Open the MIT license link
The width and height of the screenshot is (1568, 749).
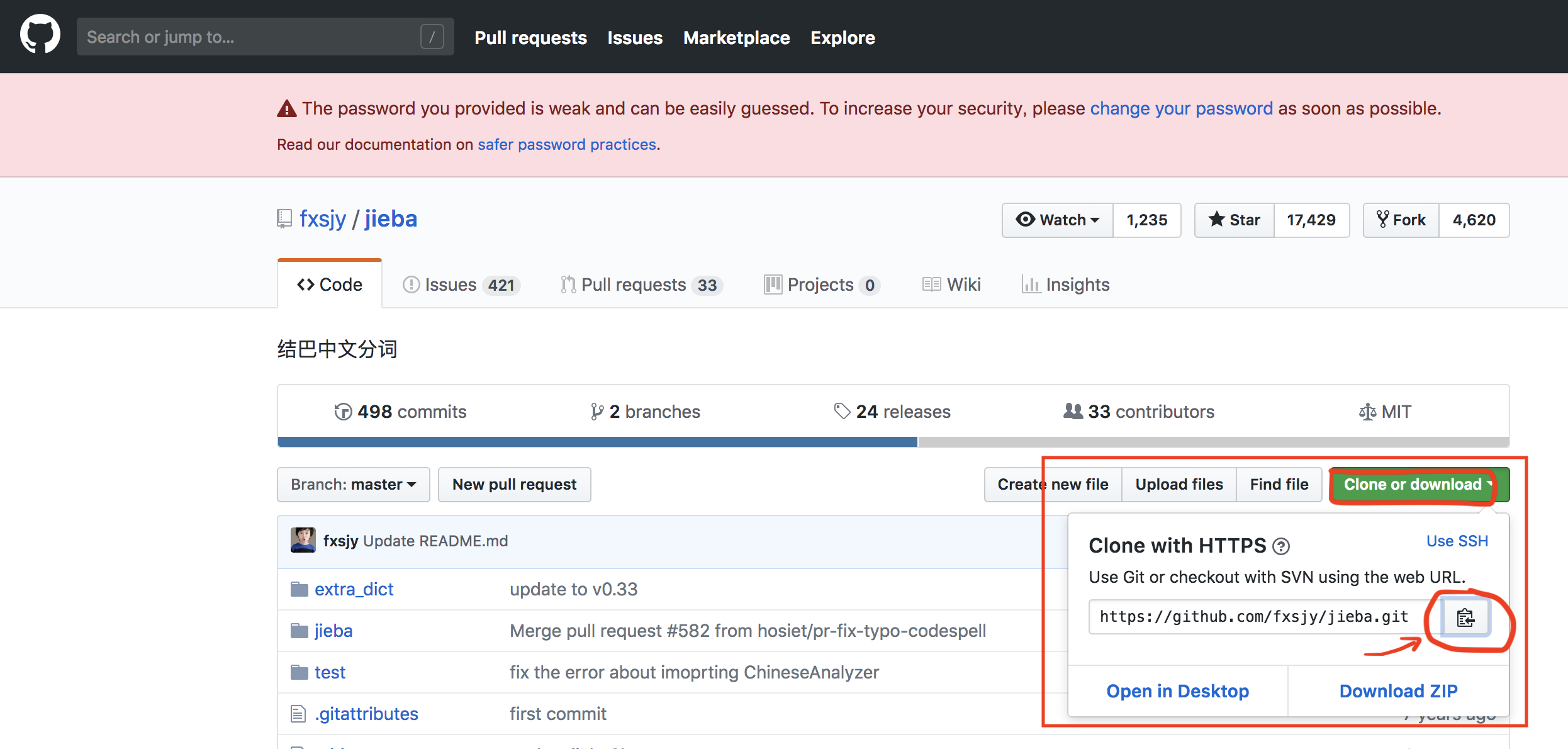(x=1385, y=412)
